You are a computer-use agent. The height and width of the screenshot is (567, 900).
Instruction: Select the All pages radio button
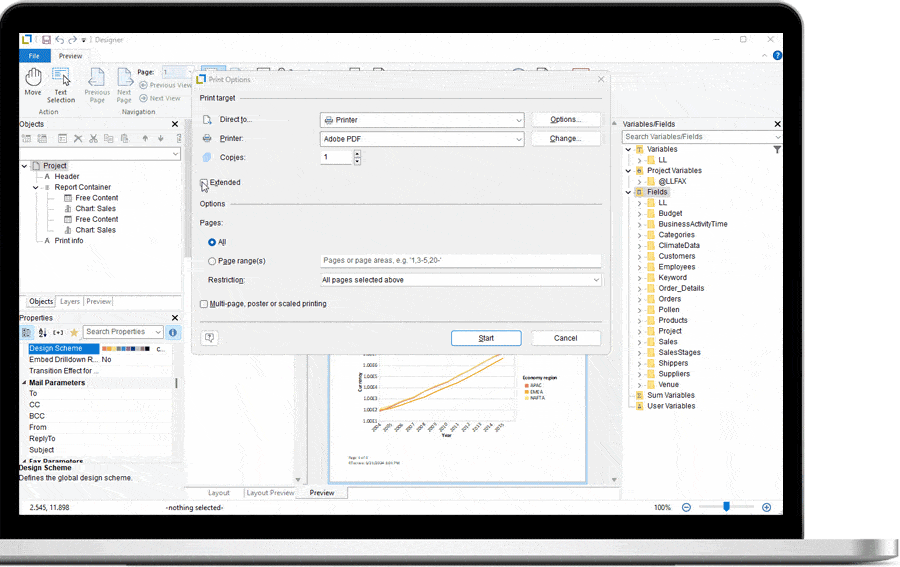[x=212, y=242]
